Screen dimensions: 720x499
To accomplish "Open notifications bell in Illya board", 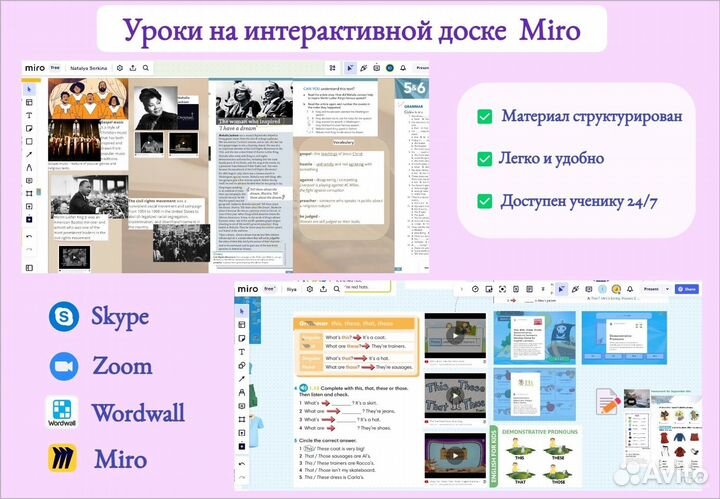I will pos(630,289).
